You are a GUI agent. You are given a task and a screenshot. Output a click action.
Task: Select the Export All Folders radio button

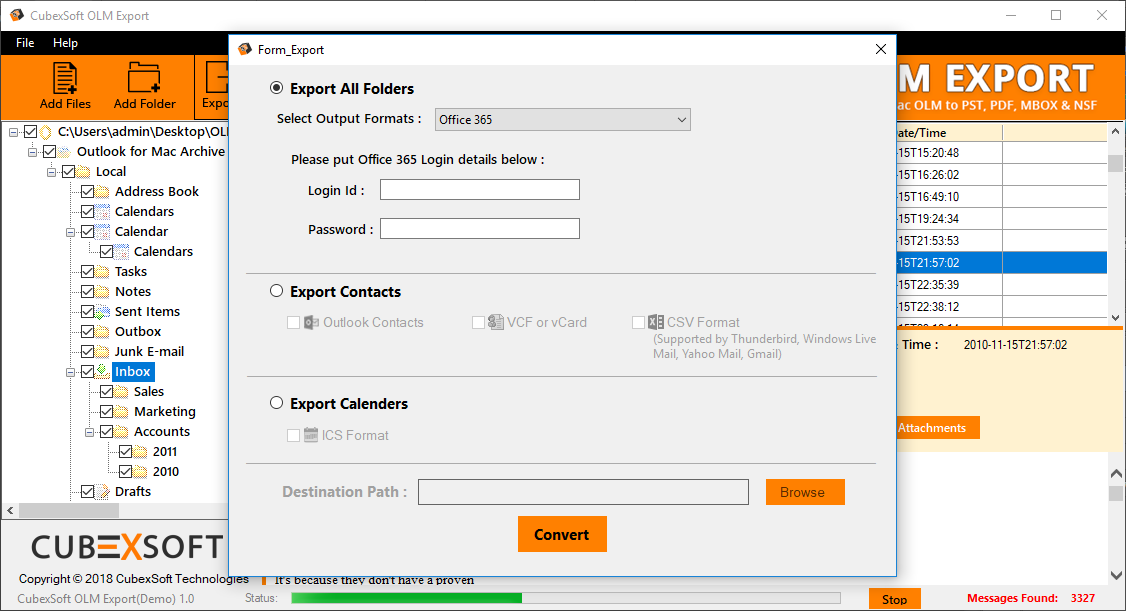coord(276,88)
